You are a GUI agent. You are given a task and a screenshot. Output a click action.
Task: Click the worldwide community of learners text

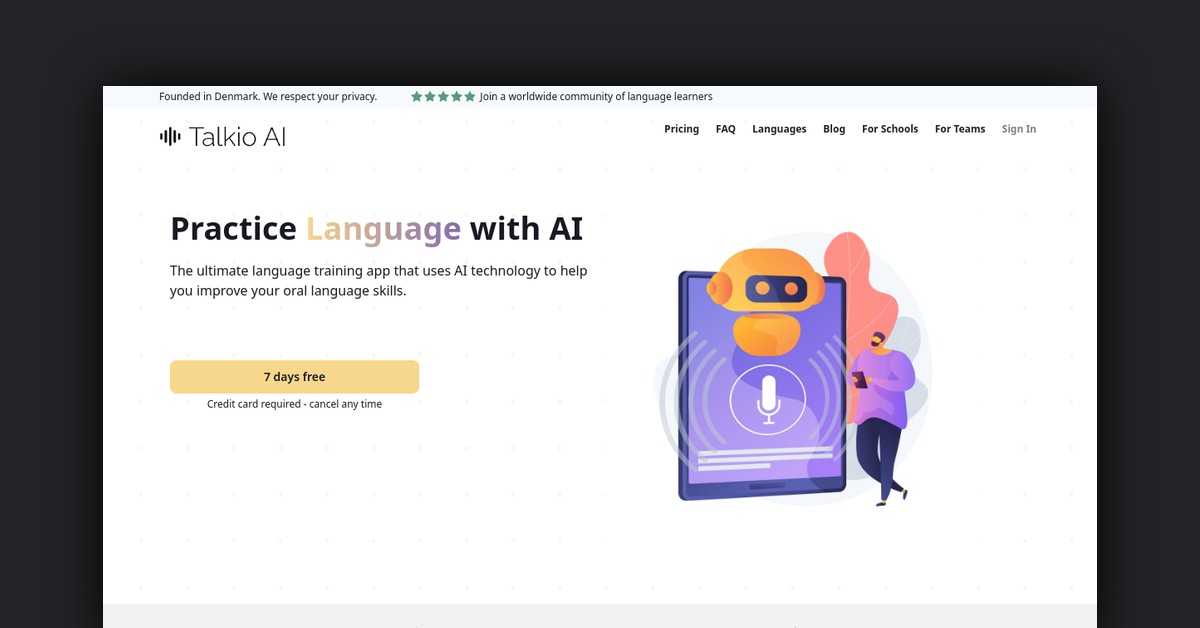click(x=595, y=97)
